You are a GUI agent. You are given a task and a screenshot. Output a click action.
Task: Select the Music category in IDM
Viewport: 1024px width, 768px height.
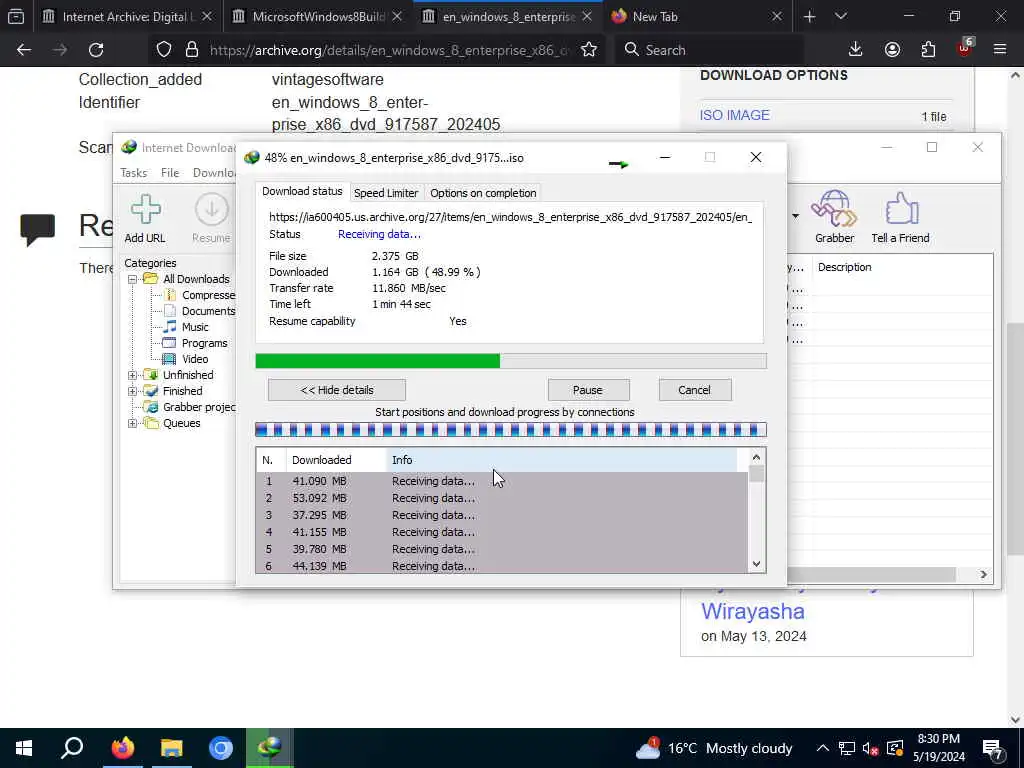[195, 327]
